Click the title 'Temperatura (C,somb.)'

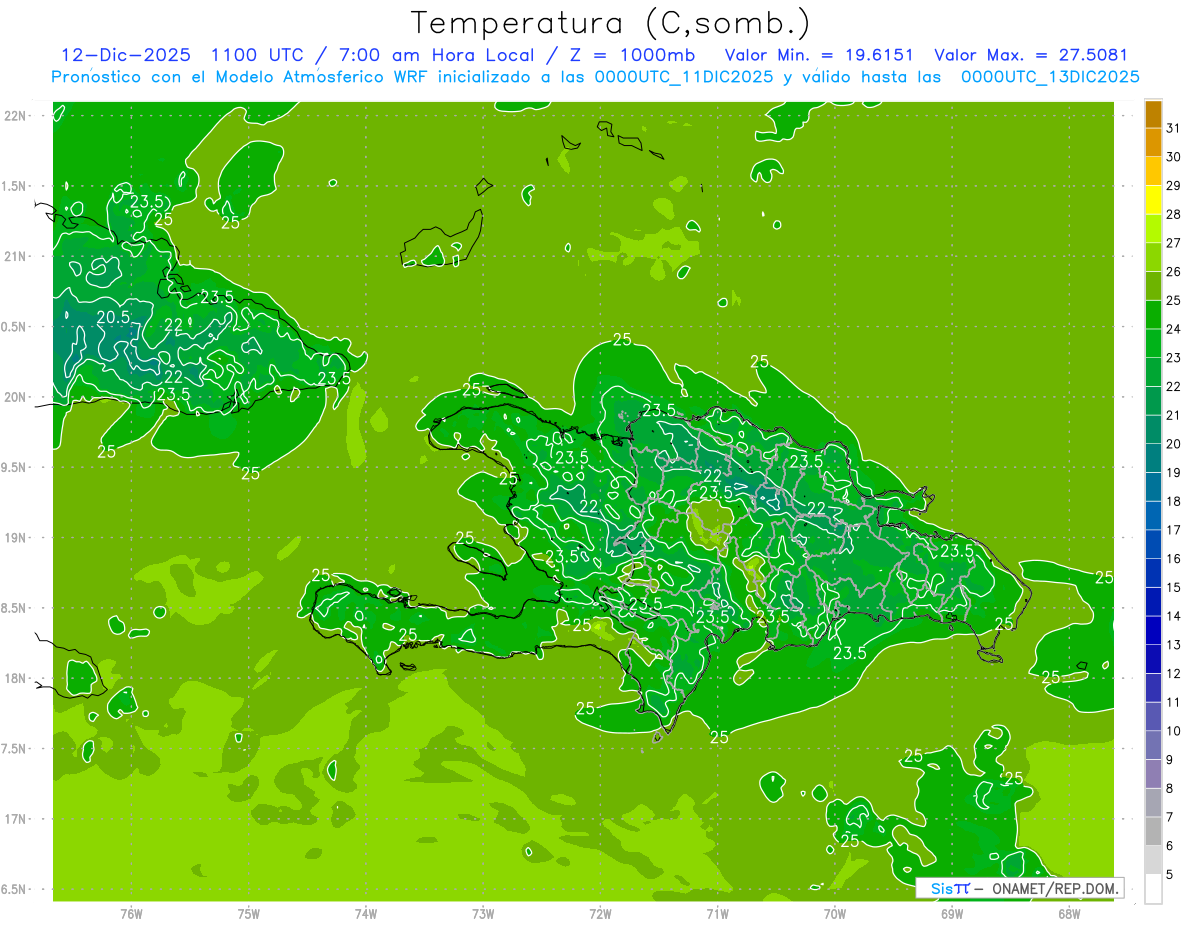(x=612, y=23)
